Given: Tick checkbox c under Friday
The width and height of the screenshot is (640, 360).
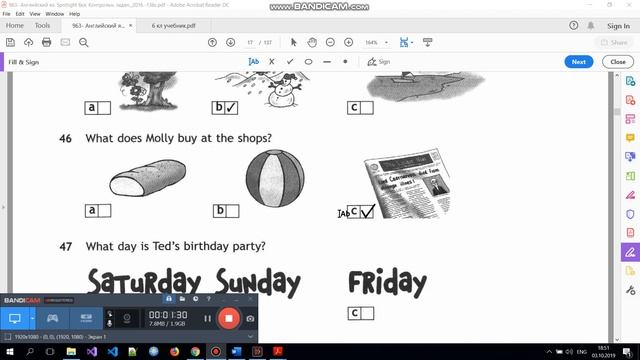Looking at the screenshot, I should (367, 313).
